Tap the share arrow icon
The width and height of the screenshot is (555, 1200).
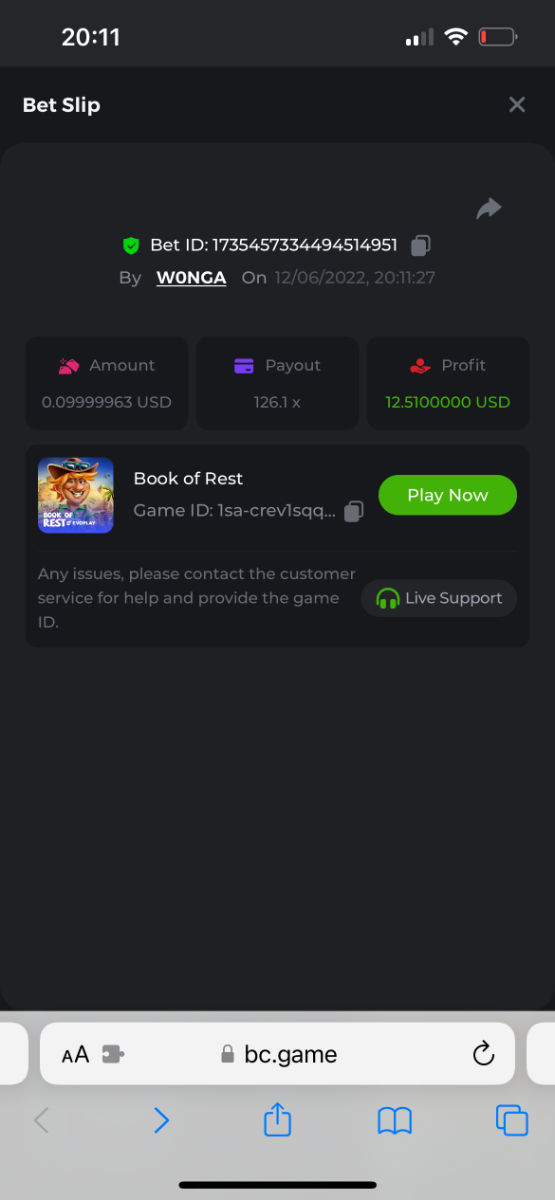point(488,208)
